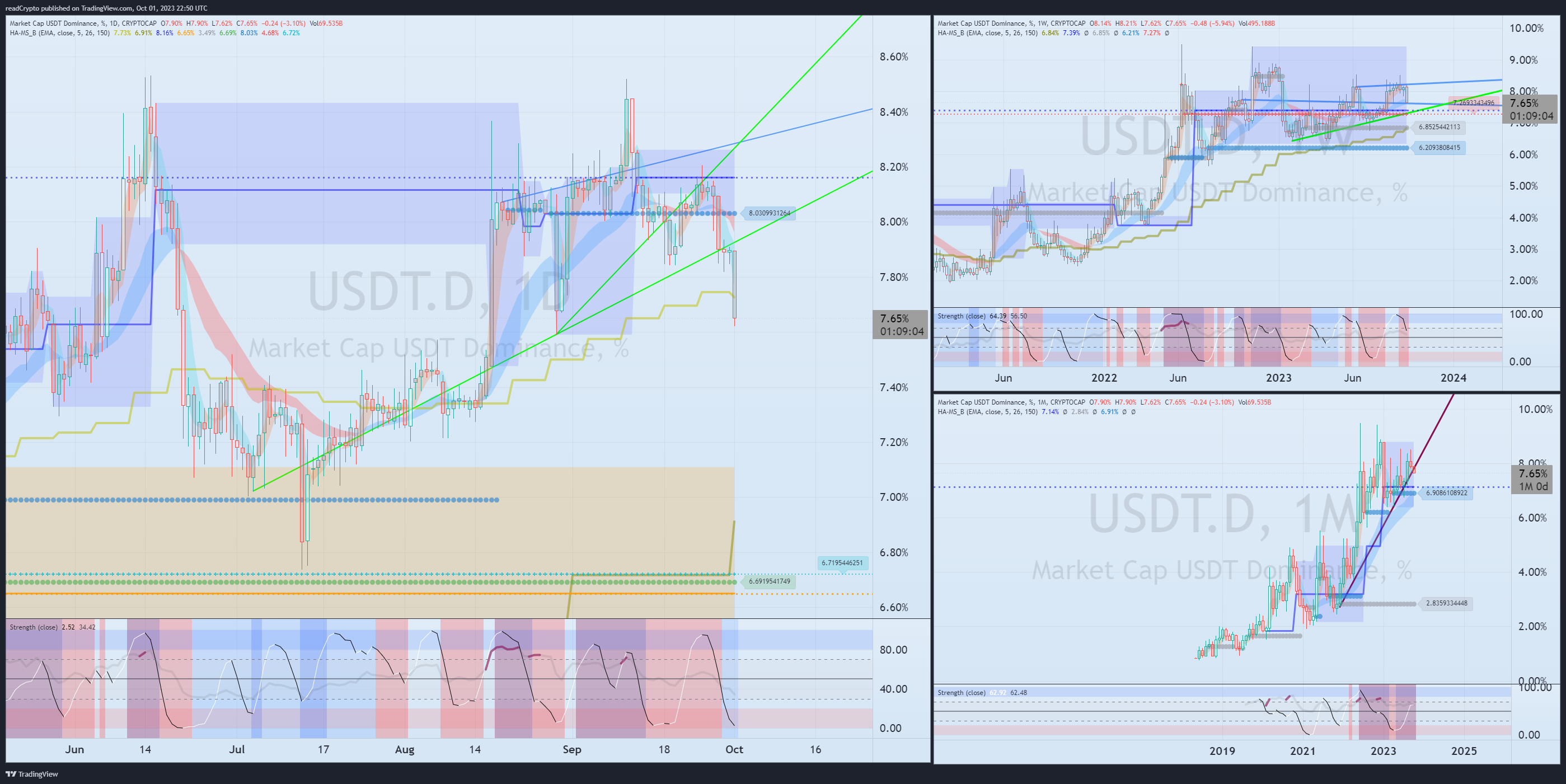
Task: Click the Oct label on the 1D time axis
Action: click(x=734, y=749)
